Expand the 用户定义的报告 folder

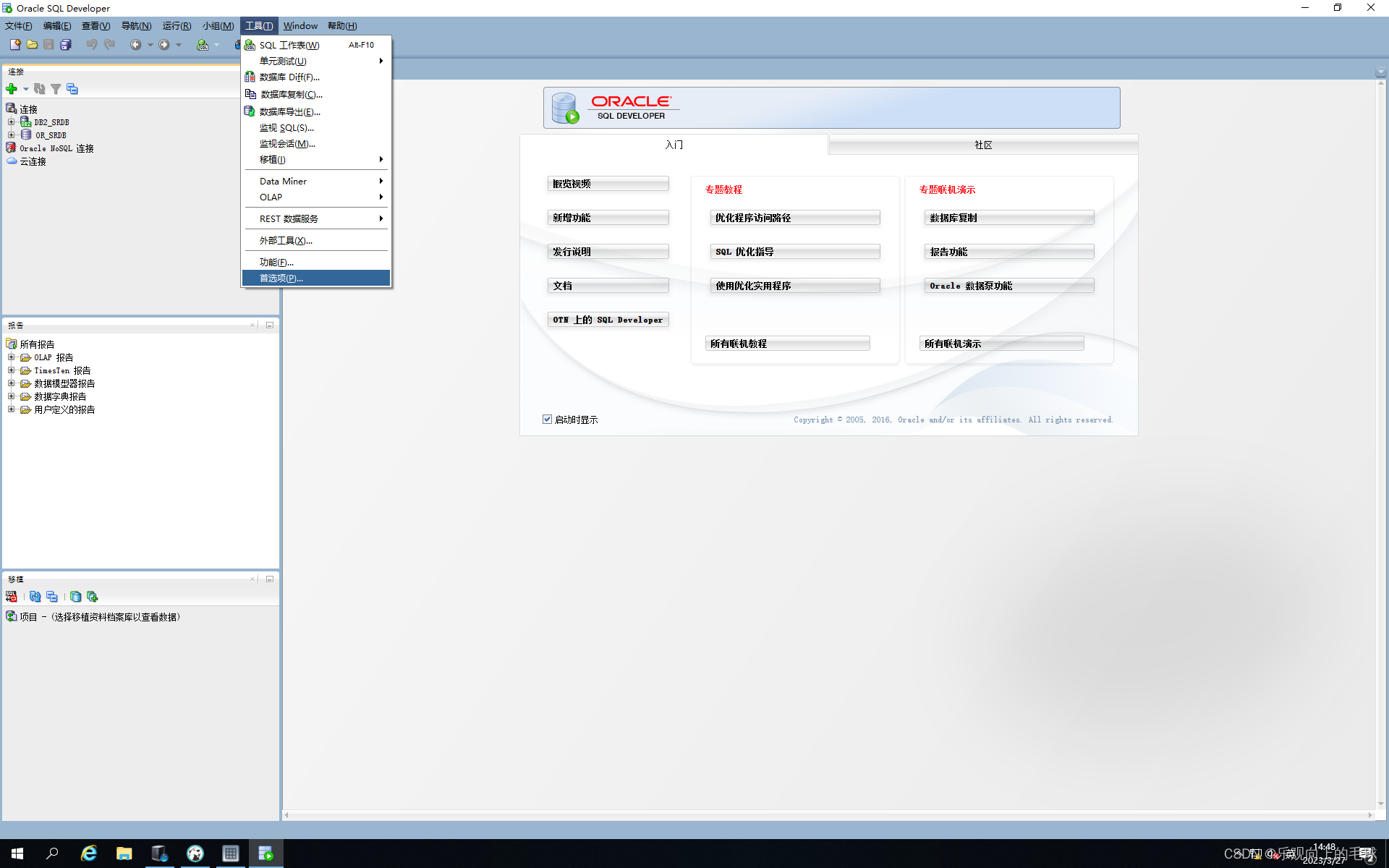click(11, 409)
